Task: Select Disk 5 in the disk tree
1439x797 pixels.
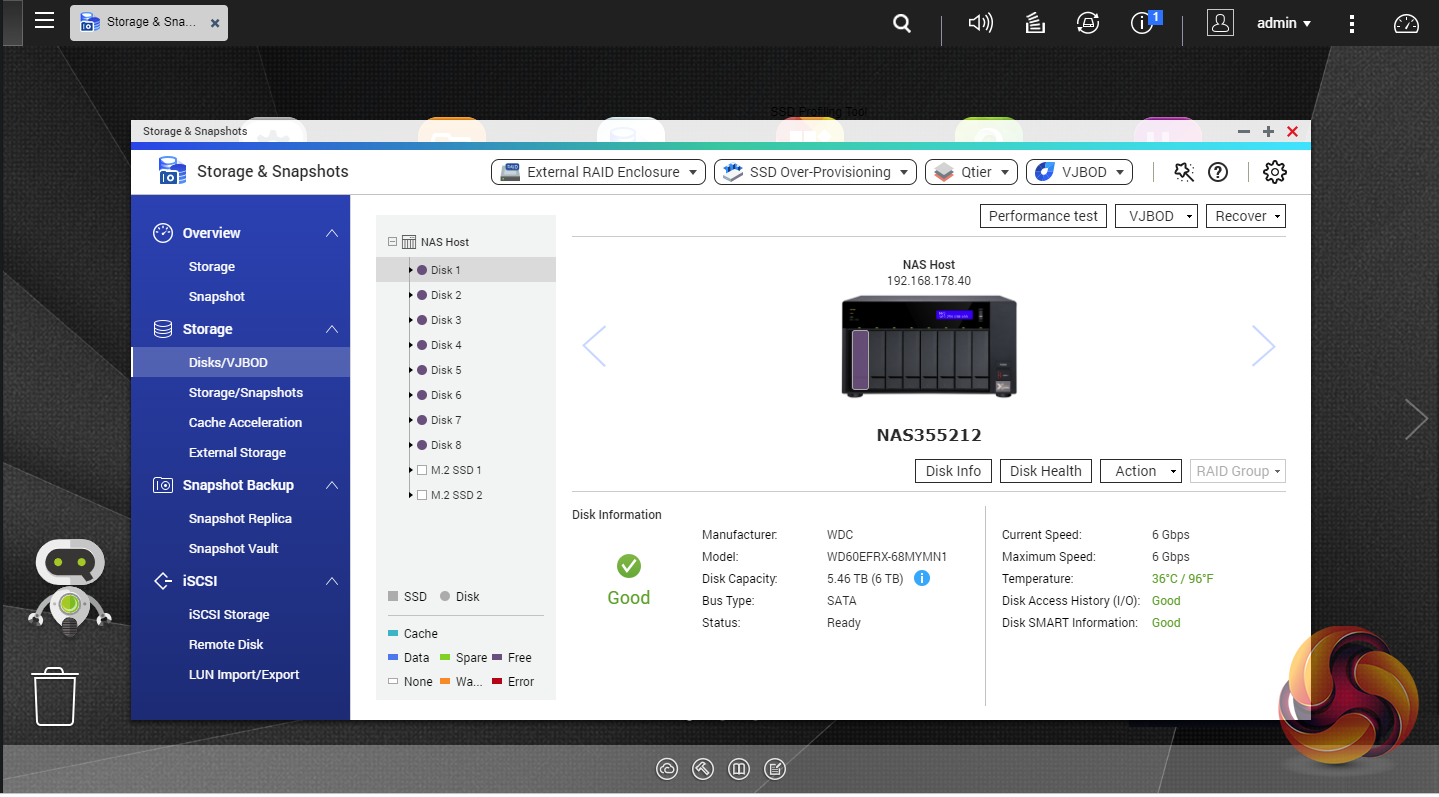Action: [x=446, y=370]
